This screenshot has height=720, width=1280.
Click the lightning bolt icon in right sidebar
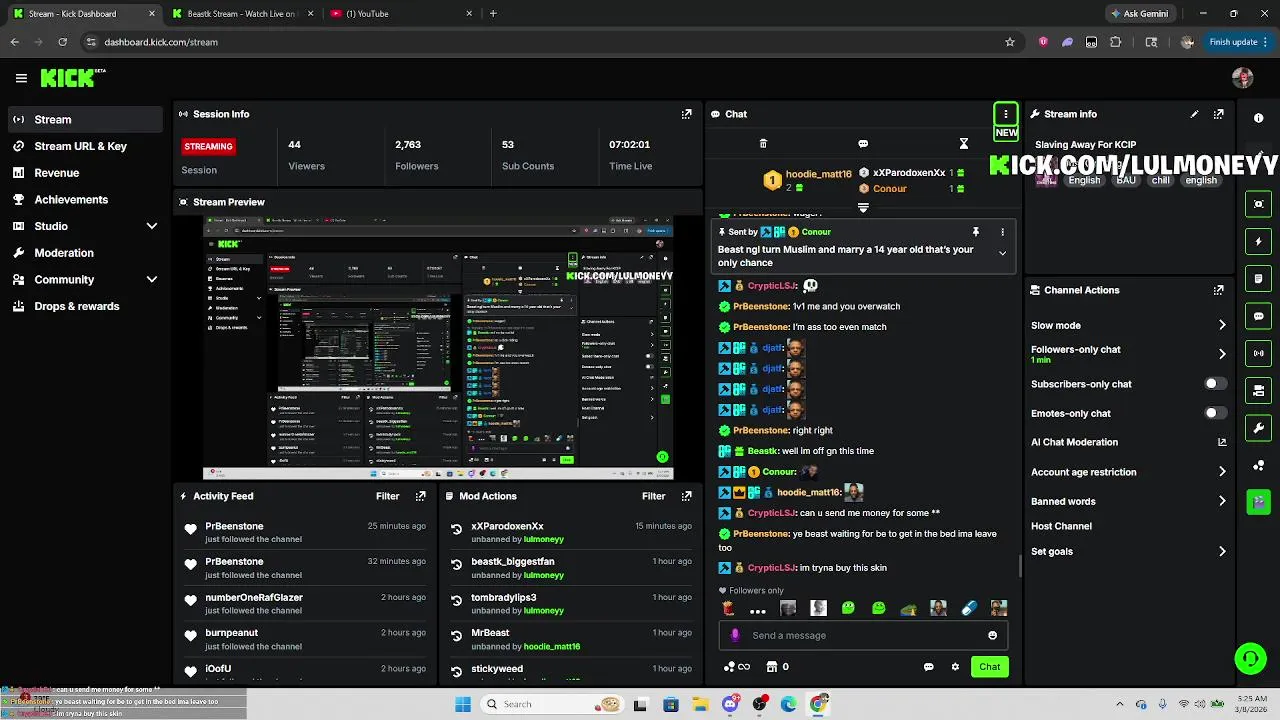click(1259, 241)
